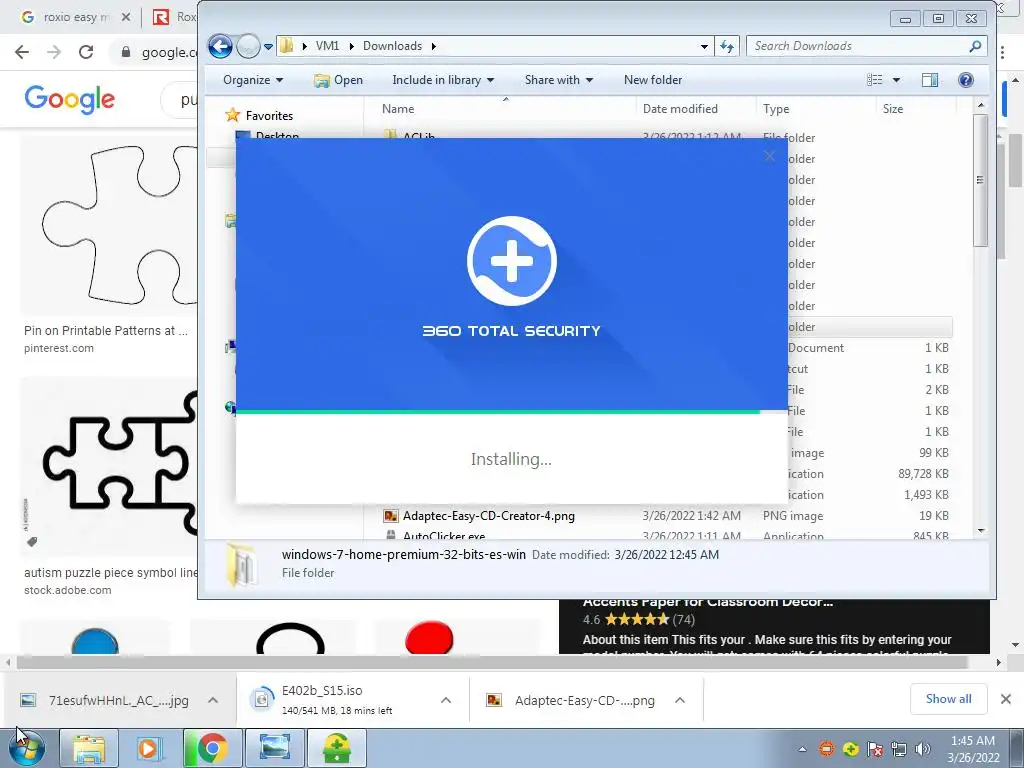Expand the view options dropdown arrow
The image size is (1024, 768).
897,80
